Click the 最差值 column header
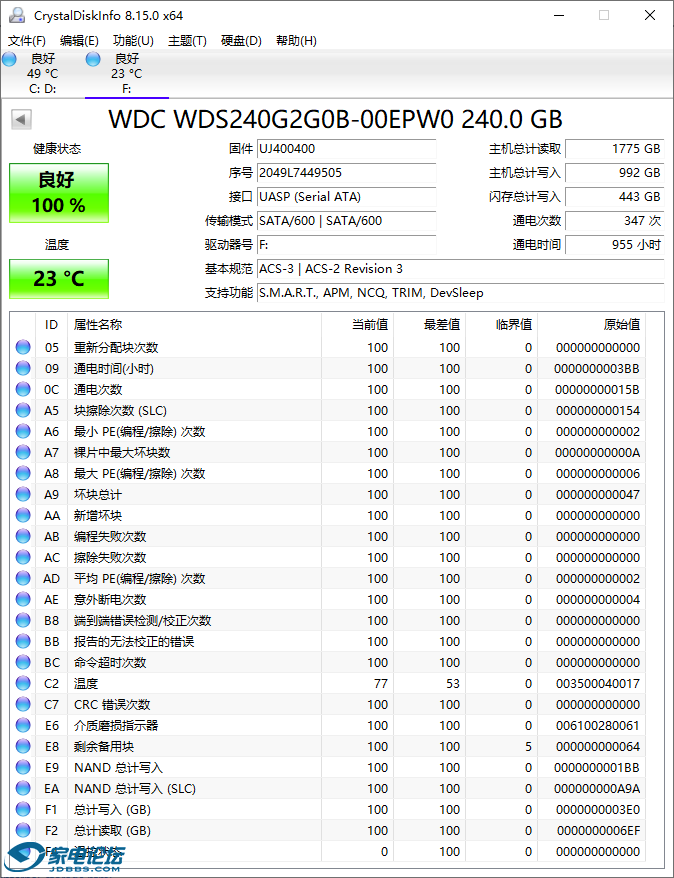The image size is (674, 878). pos(429,325)
